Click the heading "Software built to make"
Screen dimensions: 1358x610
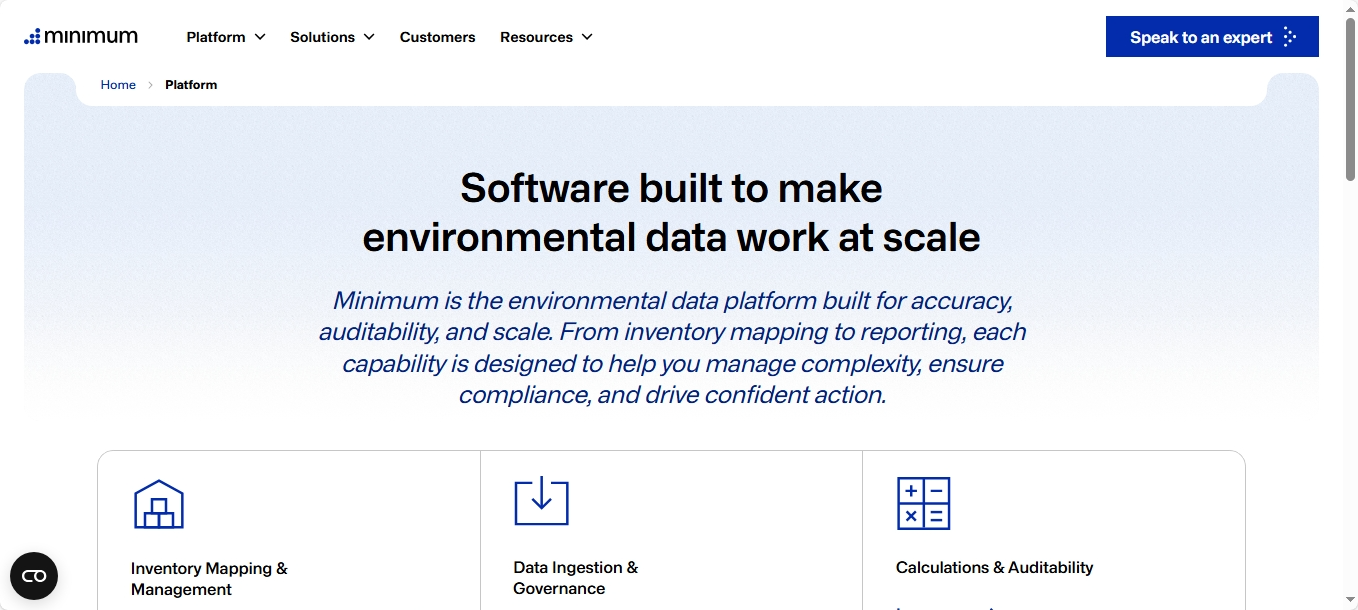tap(671, 188)
